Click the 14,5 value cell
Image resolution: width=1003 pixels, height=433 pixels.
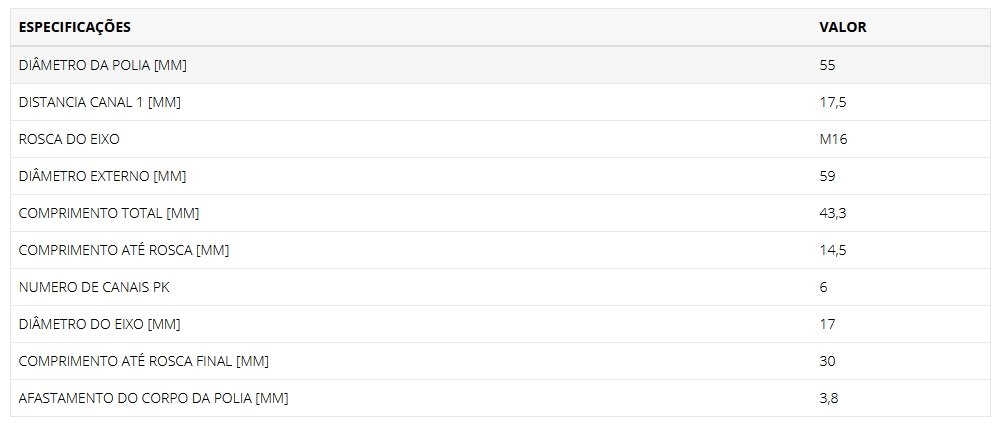[833, 251]
